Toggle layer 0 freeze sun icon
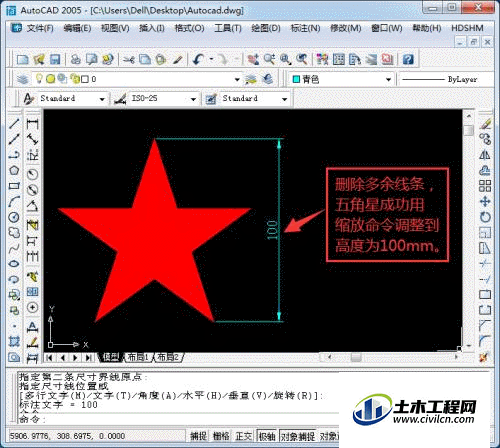Screen dimensions: 500x448 (50, 79)
